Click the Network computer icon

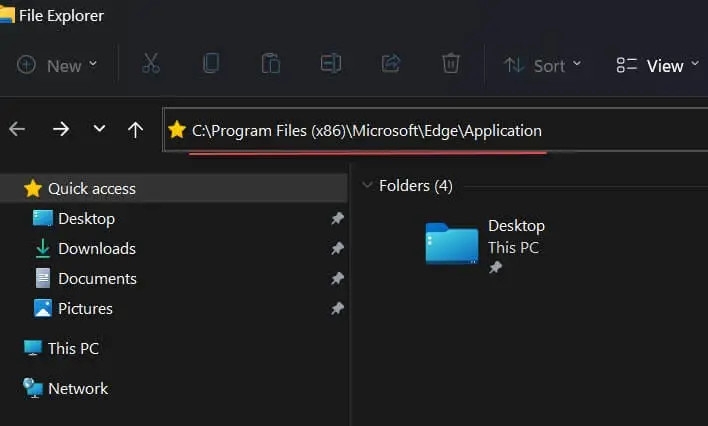(33, 388)
